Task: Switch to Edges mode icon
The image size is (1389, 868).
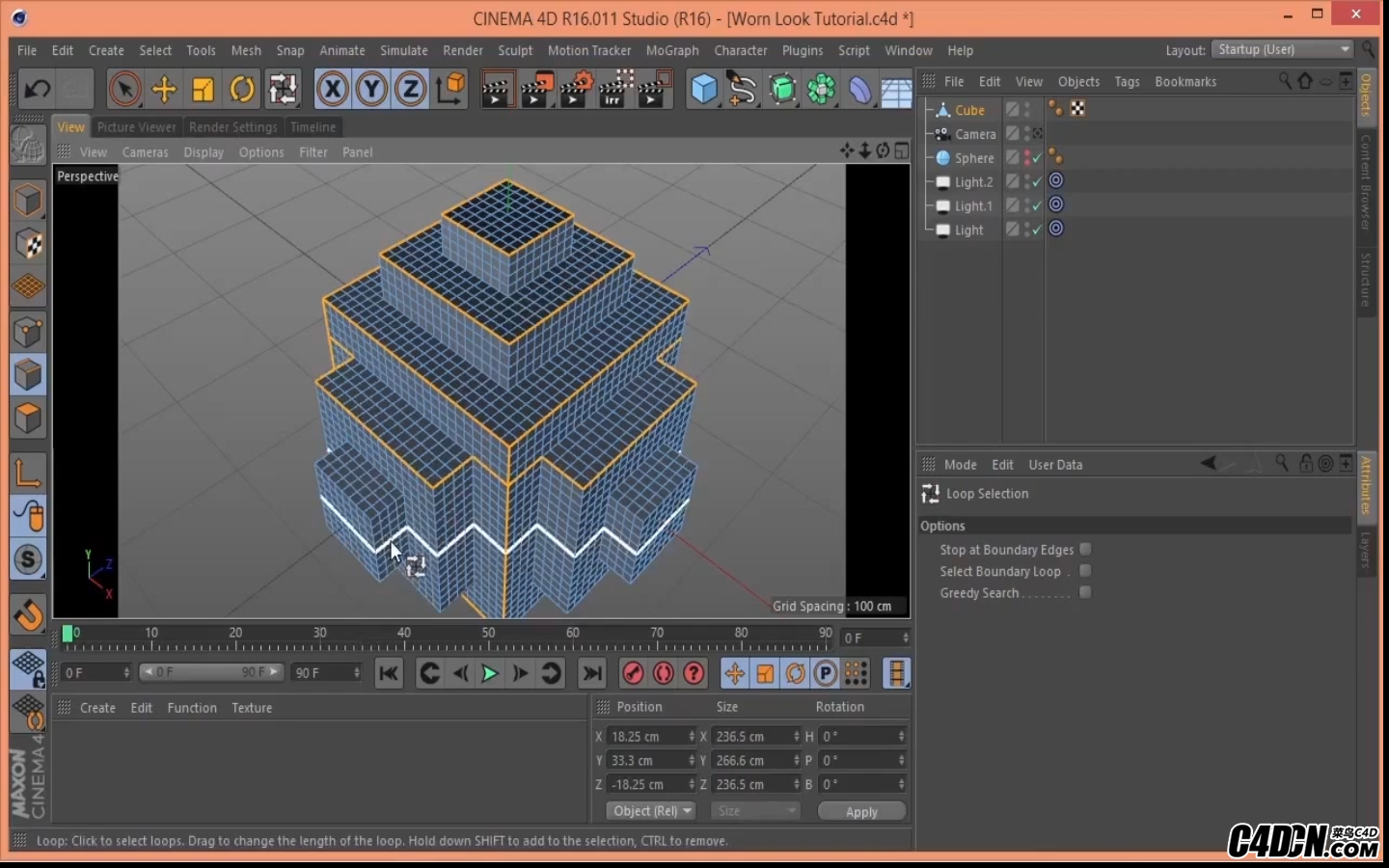Action: (x=28, y=375)
